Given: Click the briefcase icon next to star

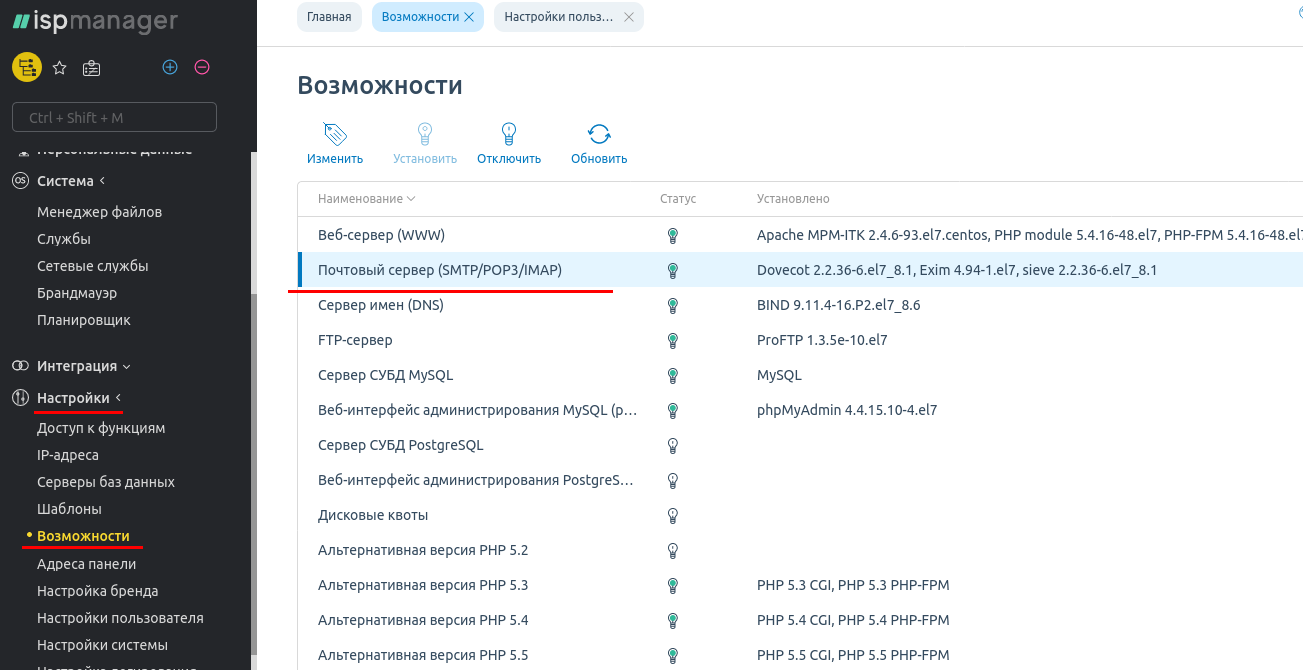Looking at the screenshot, I should (91, 68).
